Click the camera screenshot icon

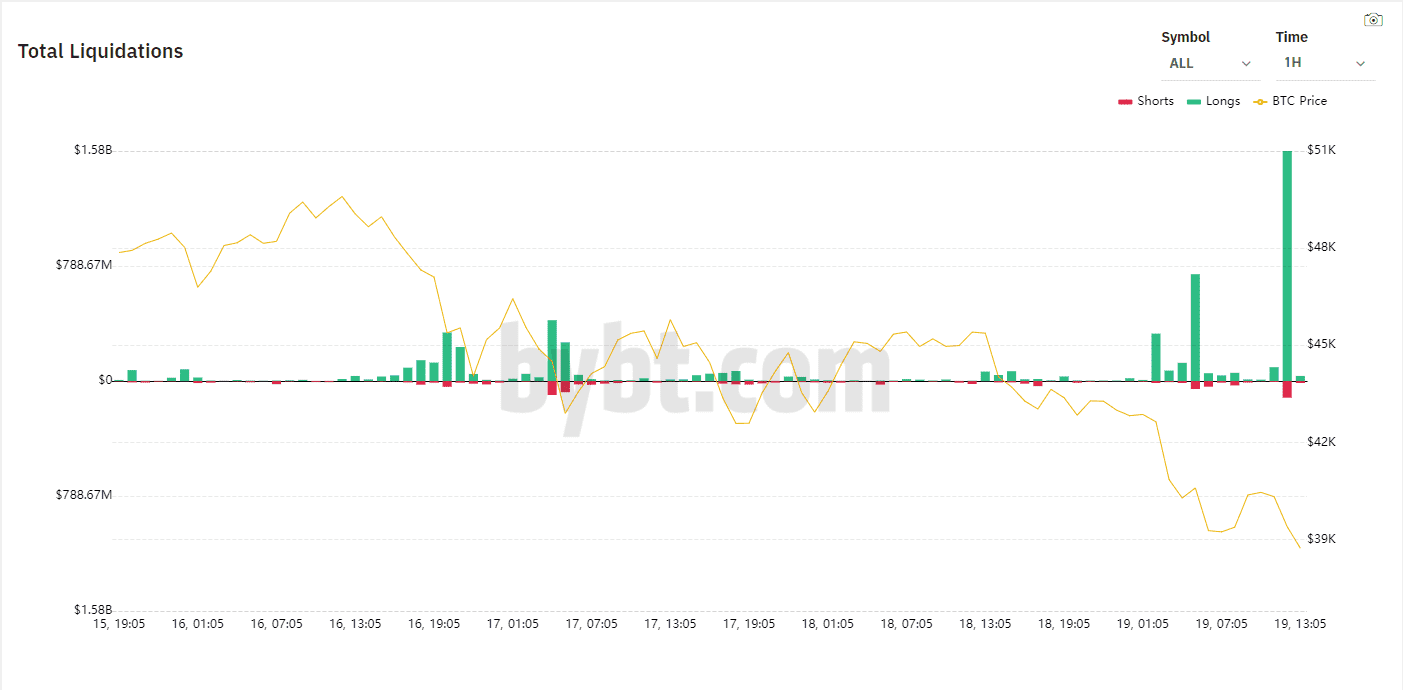pos(1373,20)
